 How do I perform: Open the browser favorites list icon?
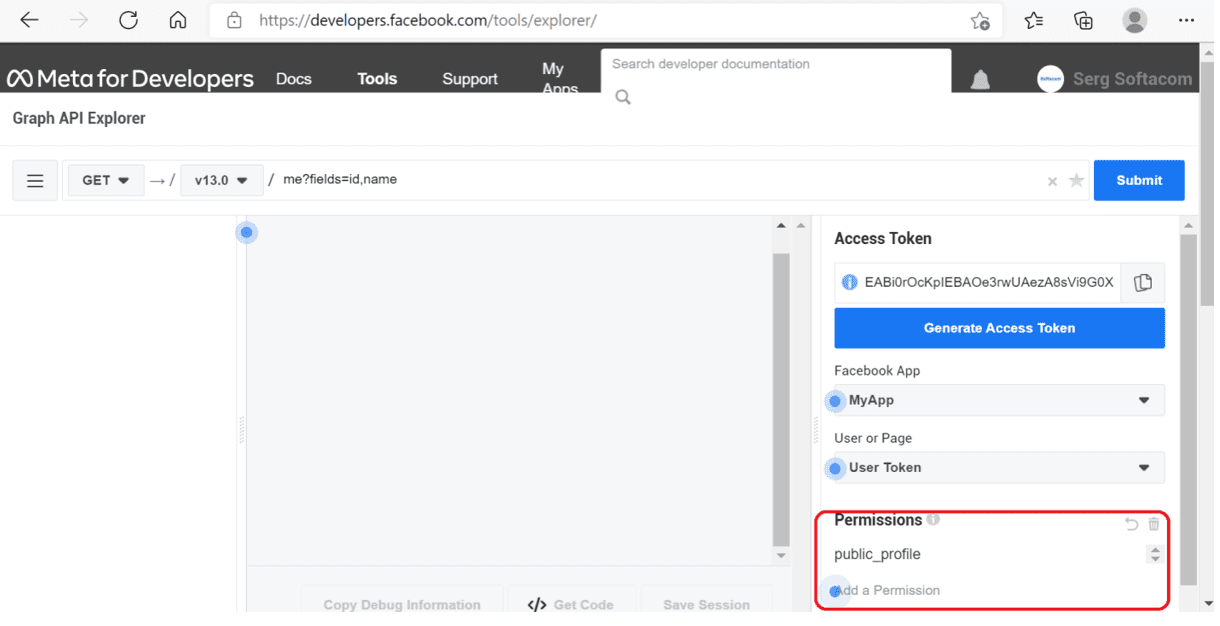(1034, 20)
